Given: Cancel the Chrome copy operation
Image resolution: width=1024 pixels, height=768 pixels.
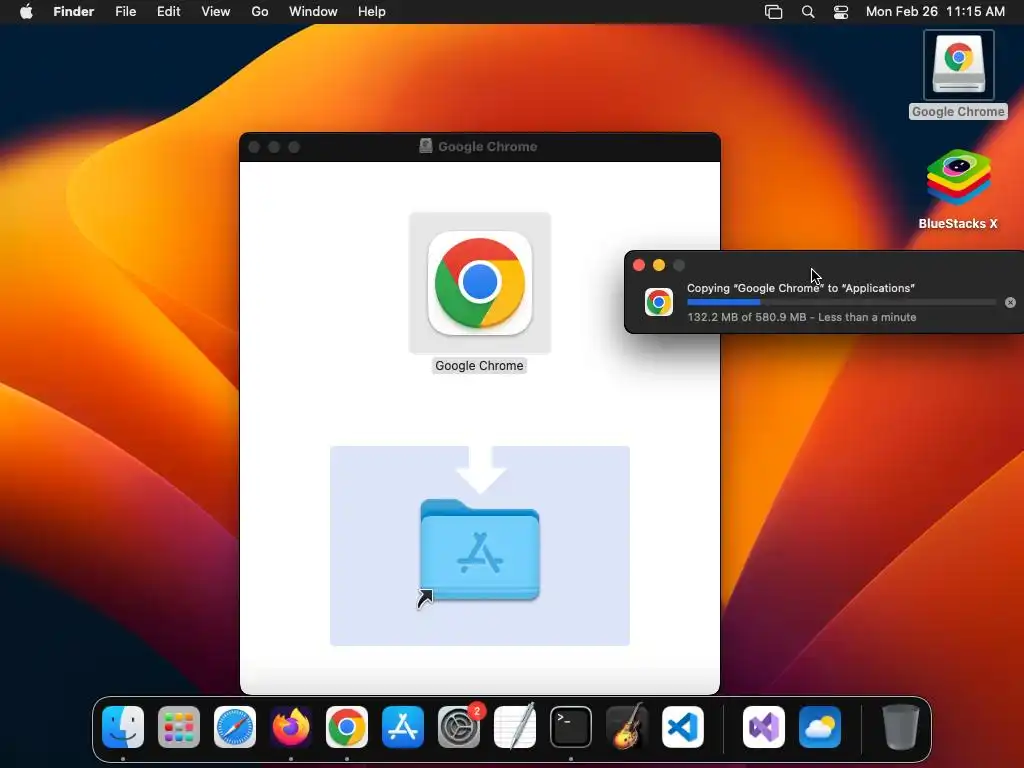Looking at the screenshot, I should click(1010, 302).
